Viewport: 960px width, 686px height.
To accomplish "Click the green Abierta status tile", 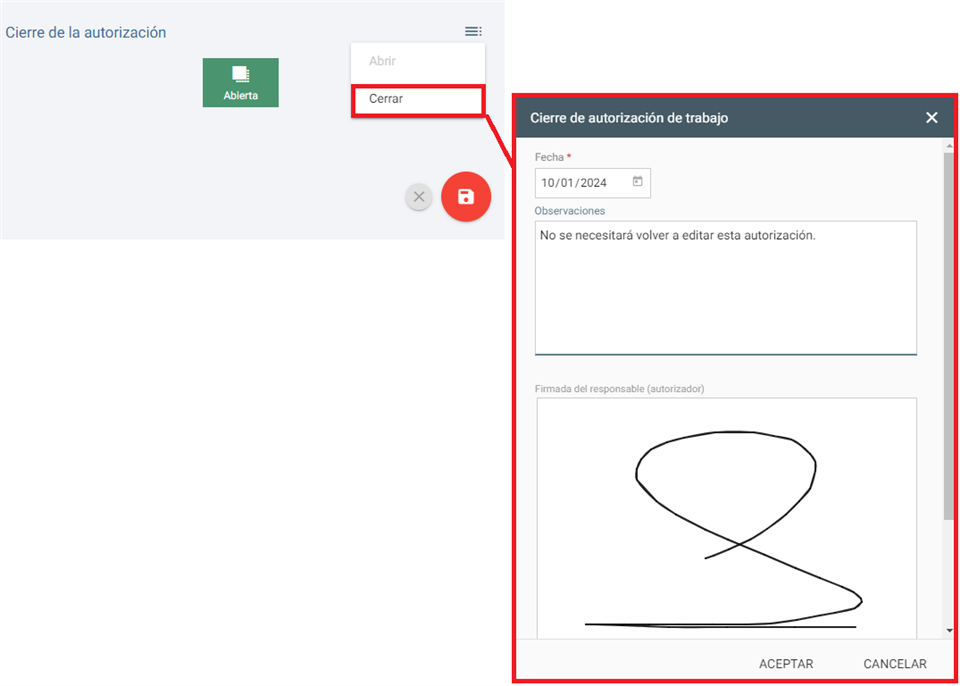I will coord(241,83).
